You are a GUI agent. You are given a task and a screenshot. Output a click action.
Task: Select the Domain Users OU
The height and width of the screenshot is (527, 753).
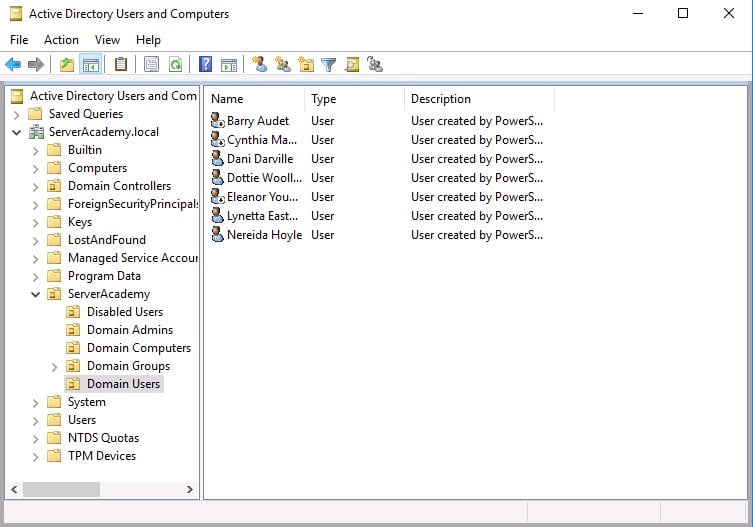[x=123, y=384]
